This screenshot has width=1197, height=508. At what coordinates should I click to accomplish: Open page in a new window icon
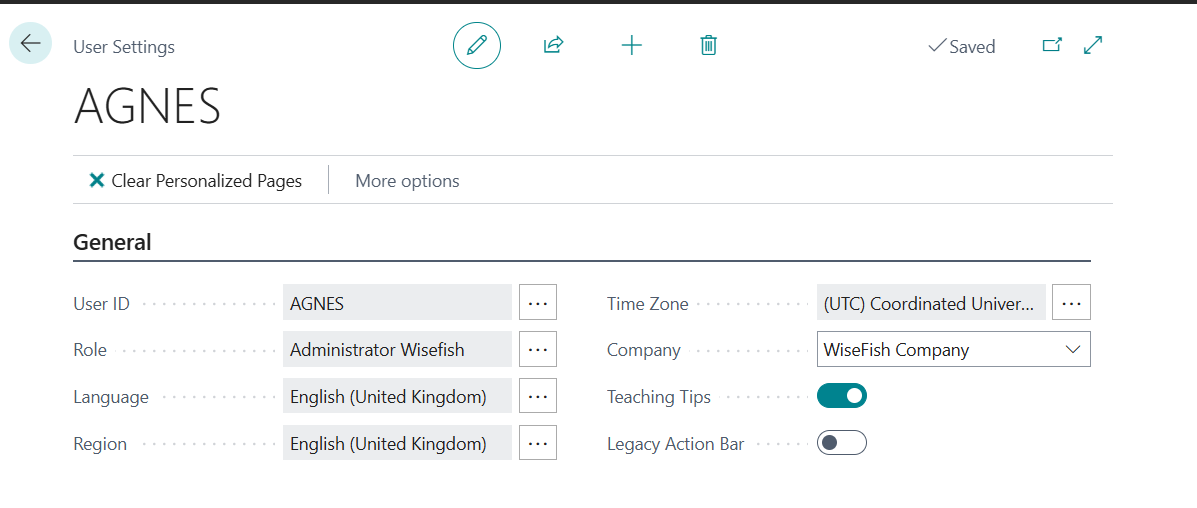(x=1052, y=45)
